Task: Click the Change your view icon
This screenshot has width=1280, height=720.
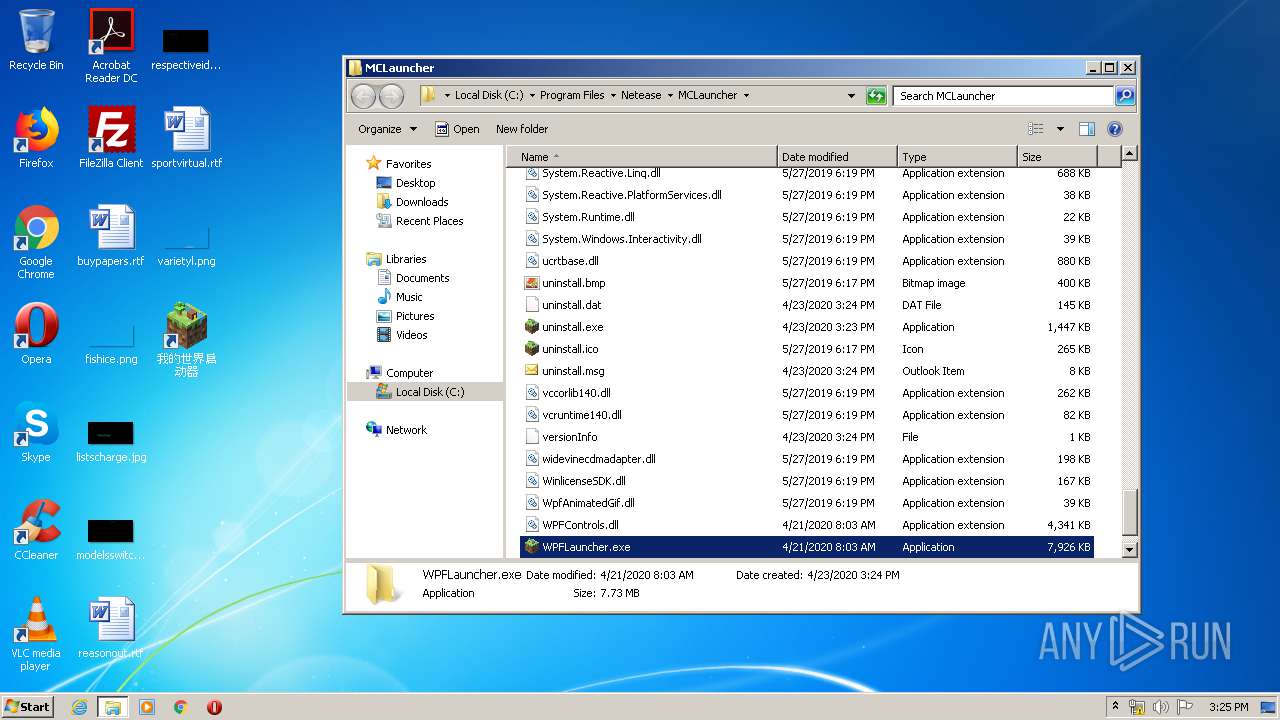Action: coord(1036,129)
